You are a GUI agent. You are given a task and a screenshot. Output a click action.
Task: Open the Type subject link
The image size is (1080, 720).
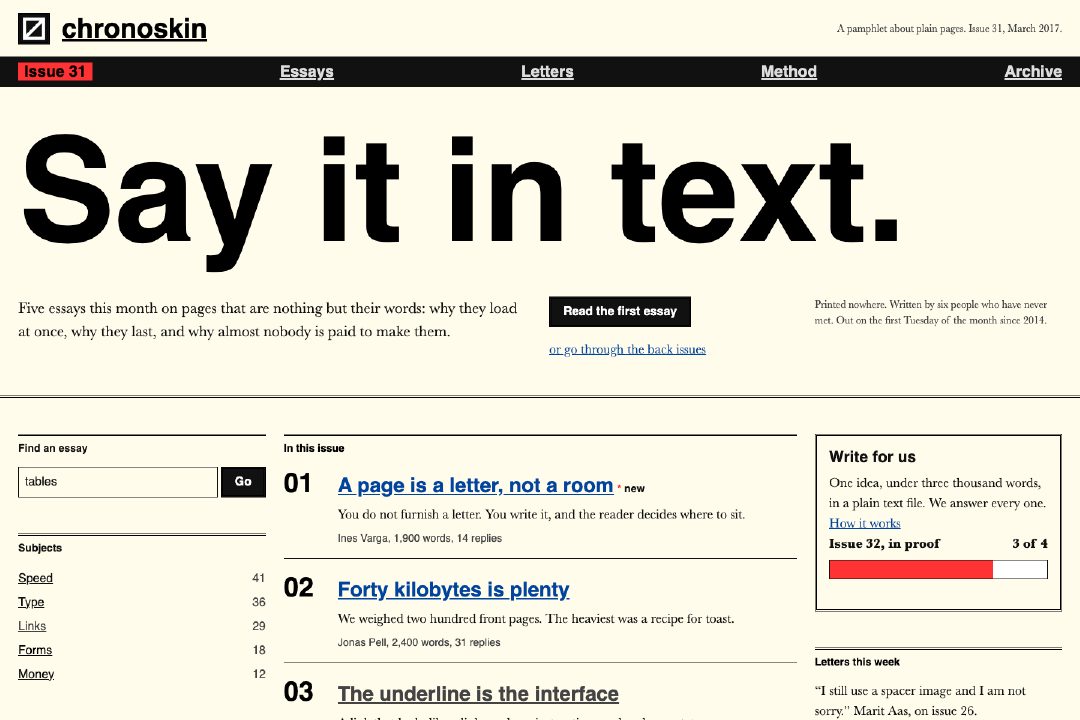click(x=31, y=602)
